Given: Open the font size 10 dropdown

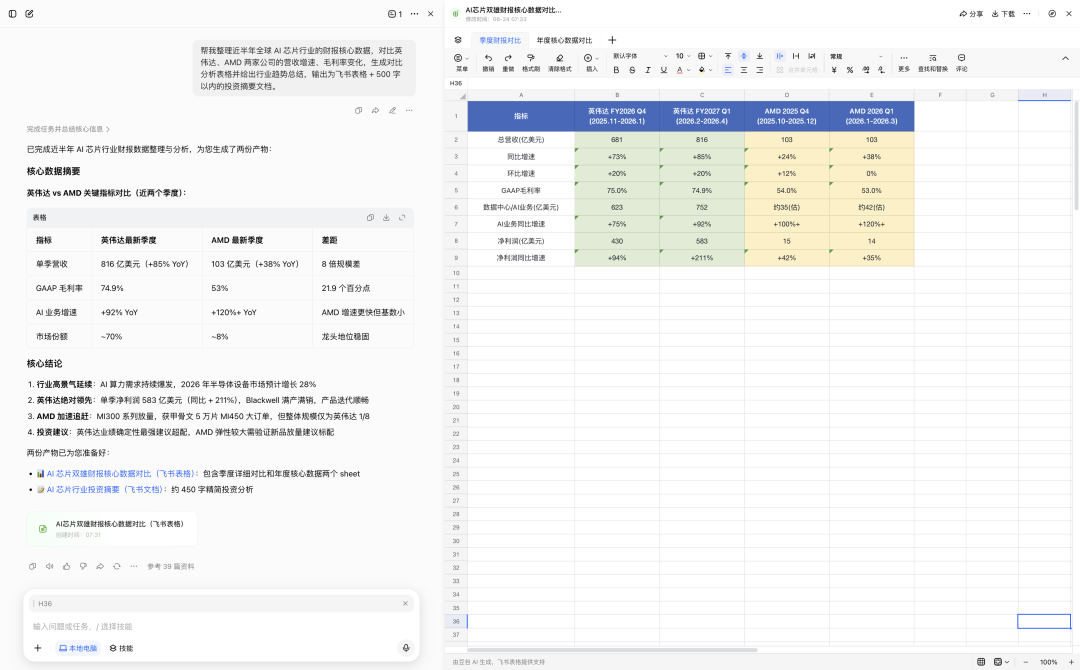Looking at the screenshot, I should click(683, 56).
